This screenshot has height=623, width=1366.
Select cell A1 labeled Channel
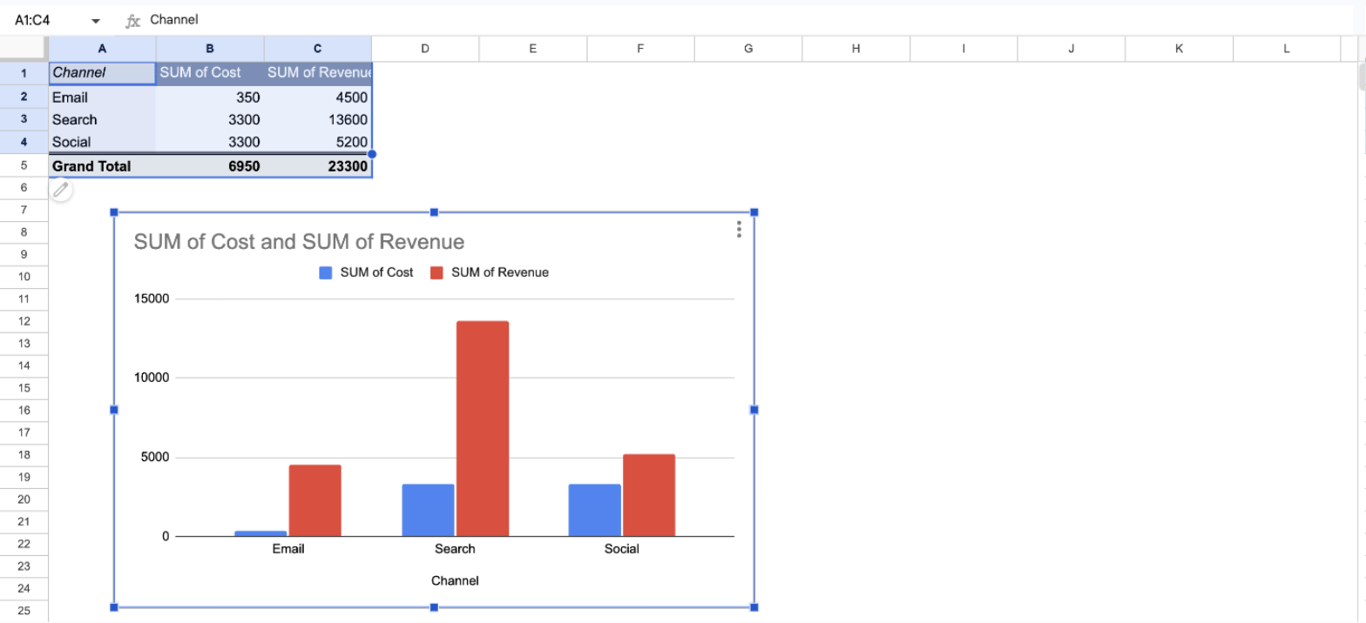click(x=102, y=73)
